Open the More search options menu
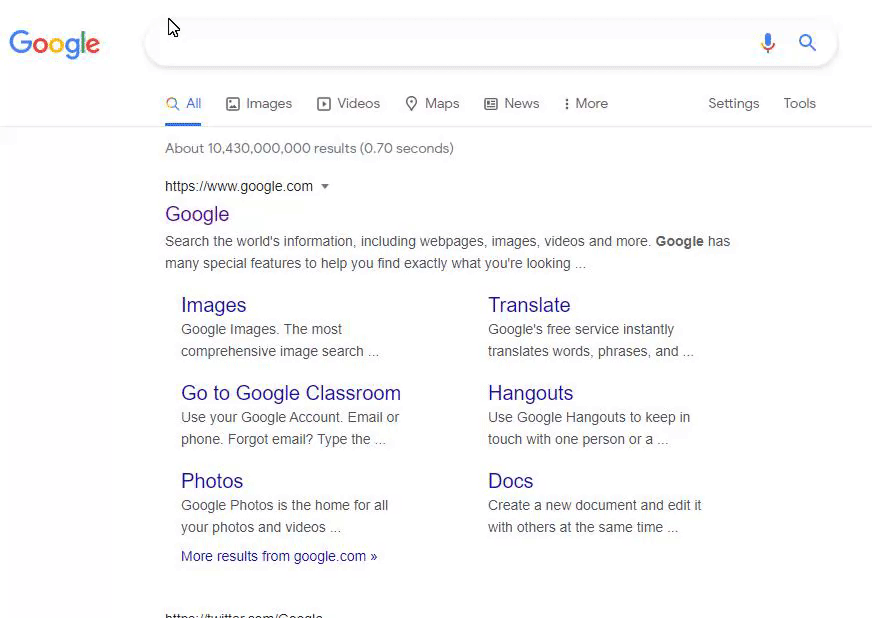This screenshot has height=618, width=872. tap(585, 103)
